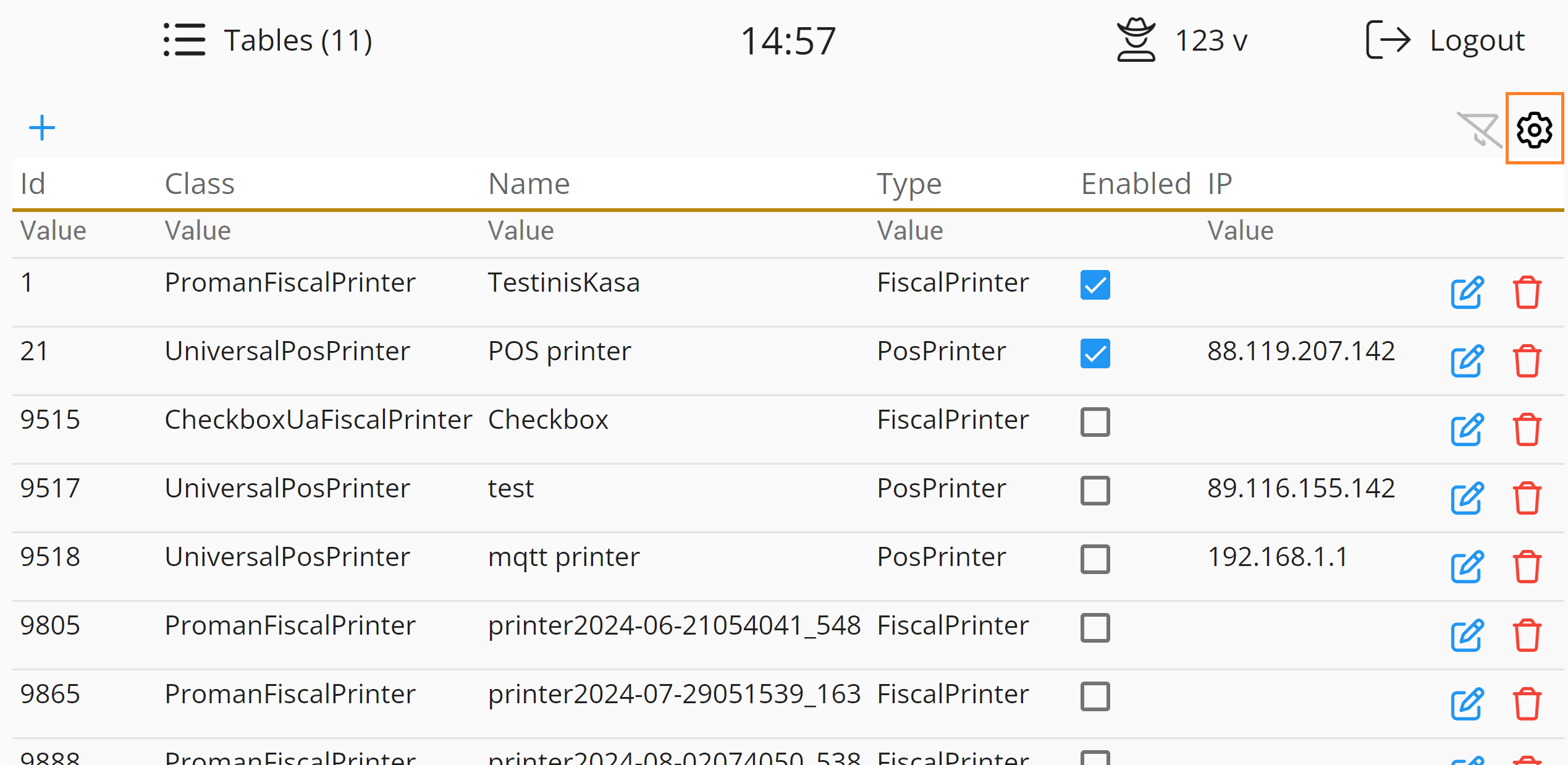Uncheck Enabled for TestinisKasa
Viewport: 1568px width, 765px height.
(x=1095, y=285)
